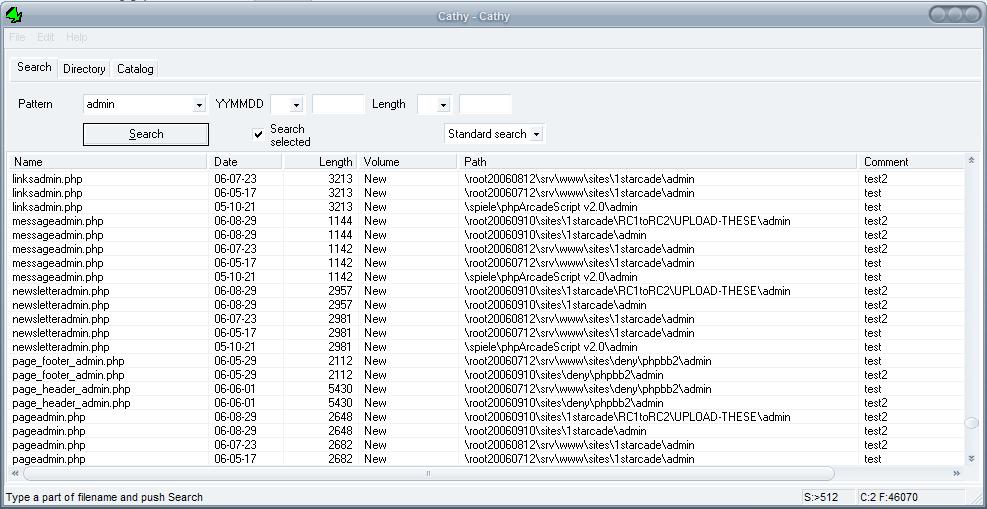Expand the Standard search type dropdown

(x=536, y=134)
